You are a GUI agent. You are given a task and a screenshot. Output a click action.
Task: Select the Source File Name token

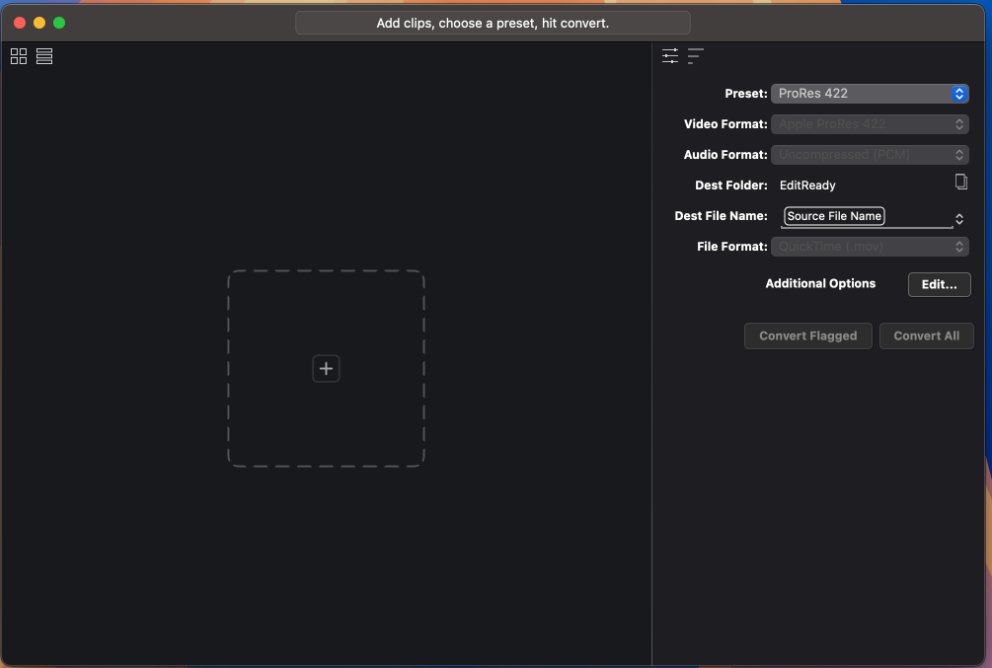coord(834,216)
